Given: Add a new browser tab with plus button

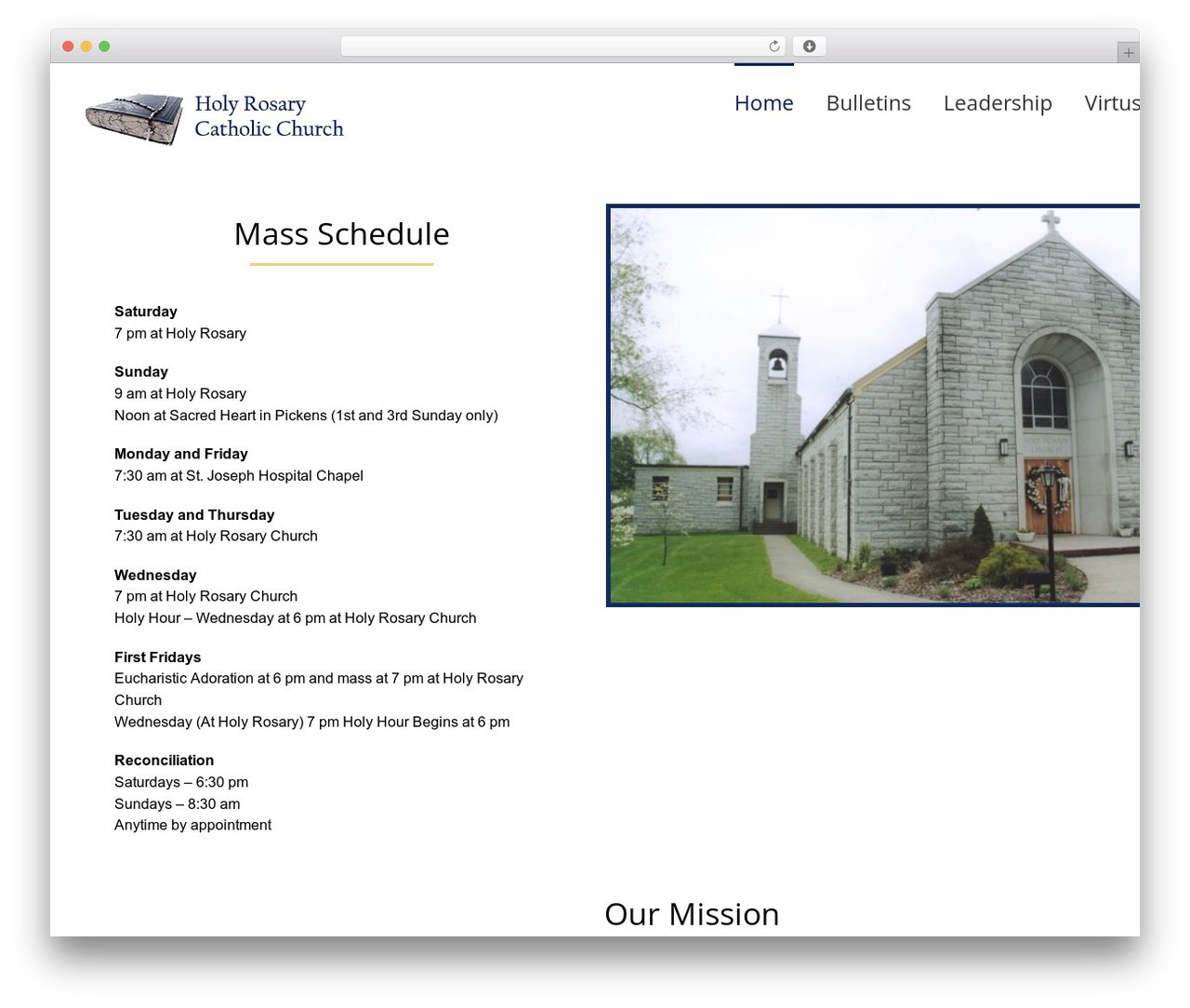Looking at the screenshot, I should click(1128, 53).
